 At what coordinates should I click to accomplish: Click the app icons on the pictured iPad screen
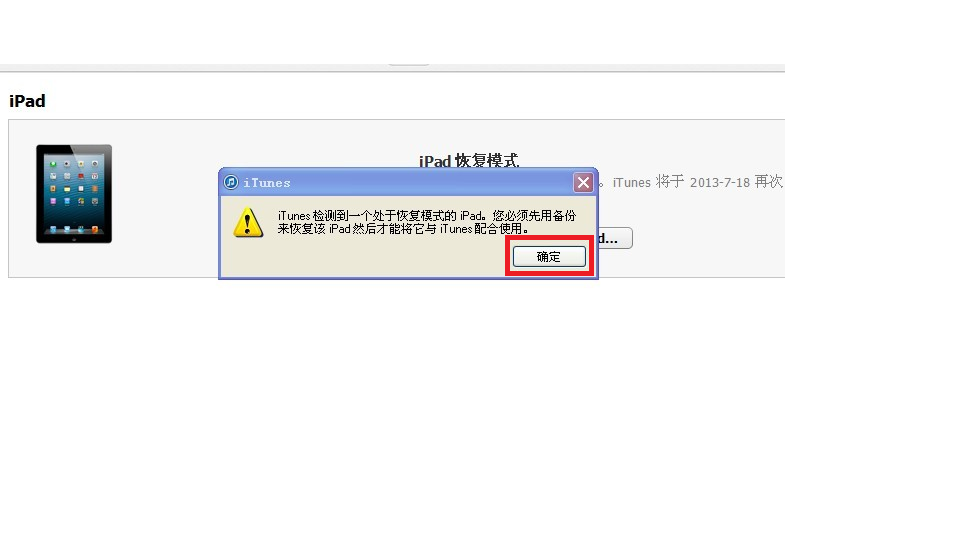tap(74, 184)
